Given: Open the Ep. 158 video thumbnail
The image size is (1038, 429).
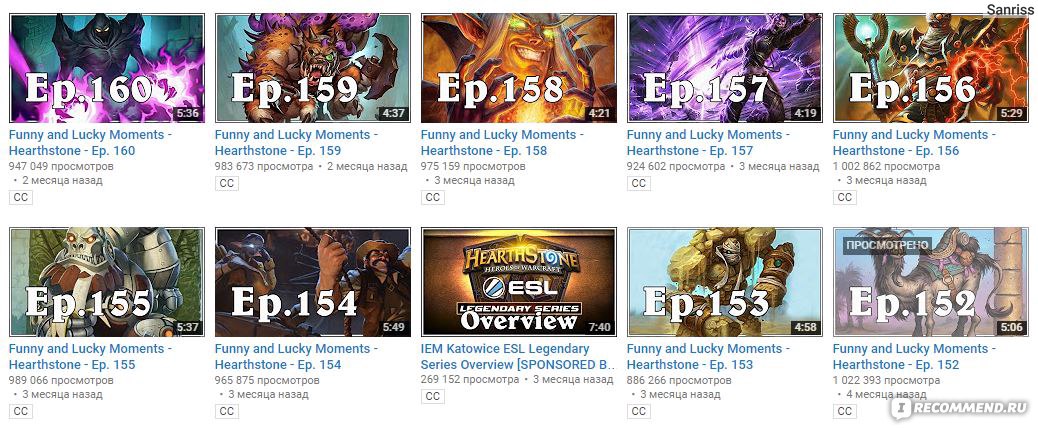Looking at the screenshot, I should [x=518, y=68].
